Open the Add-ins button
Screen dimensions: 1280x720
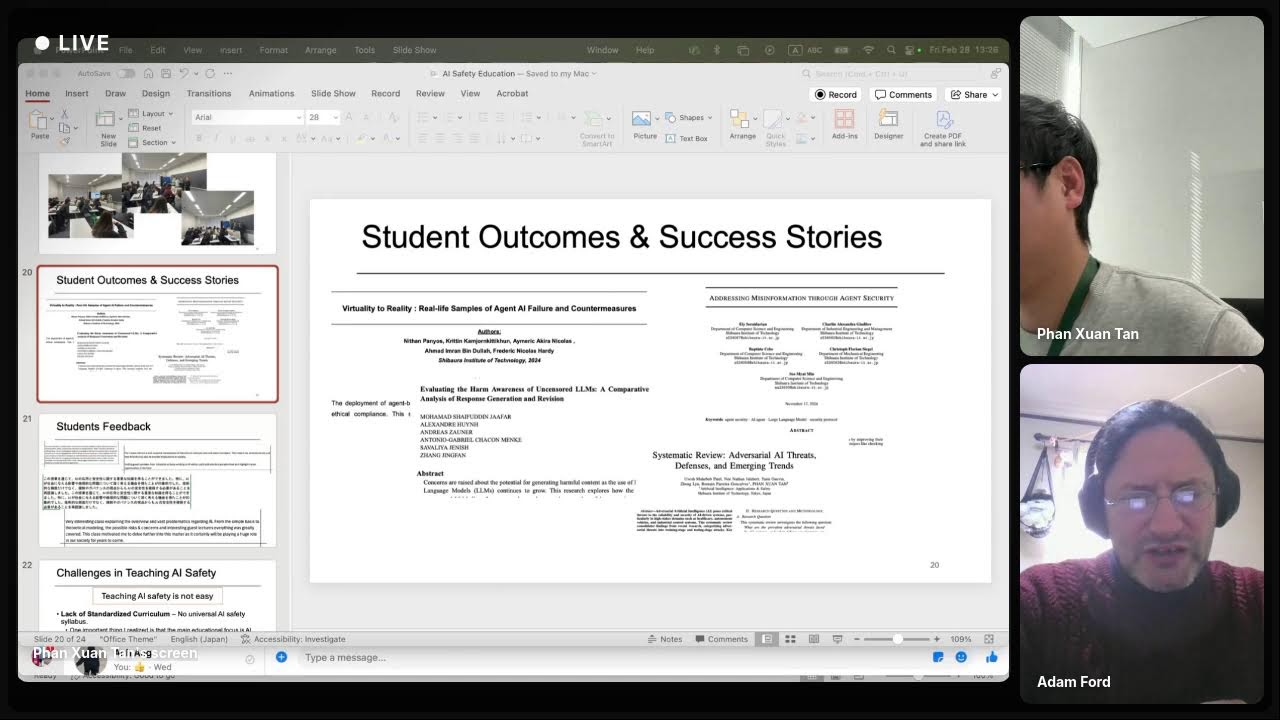(845, 126)
